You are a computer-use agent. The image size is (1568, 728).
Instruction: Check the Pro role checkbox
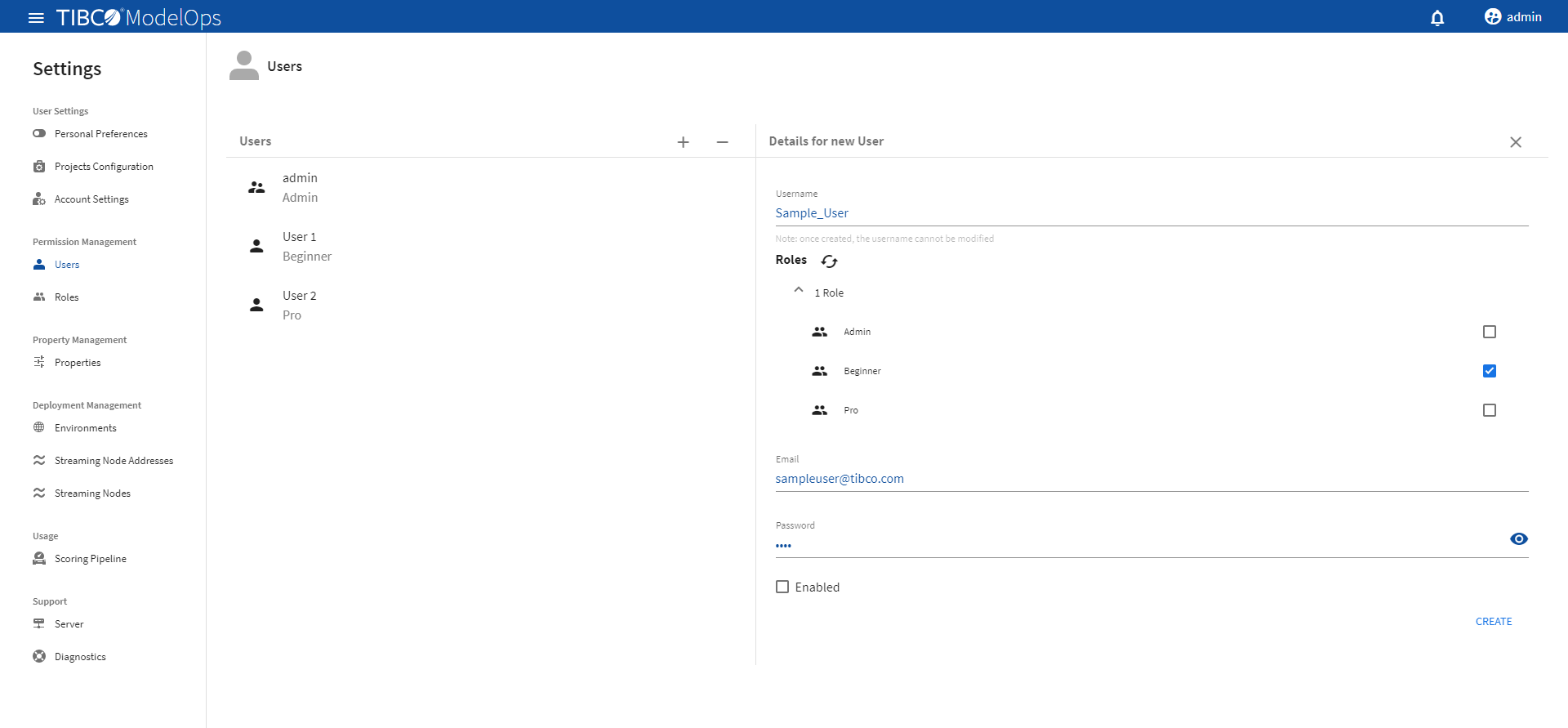1489,410
